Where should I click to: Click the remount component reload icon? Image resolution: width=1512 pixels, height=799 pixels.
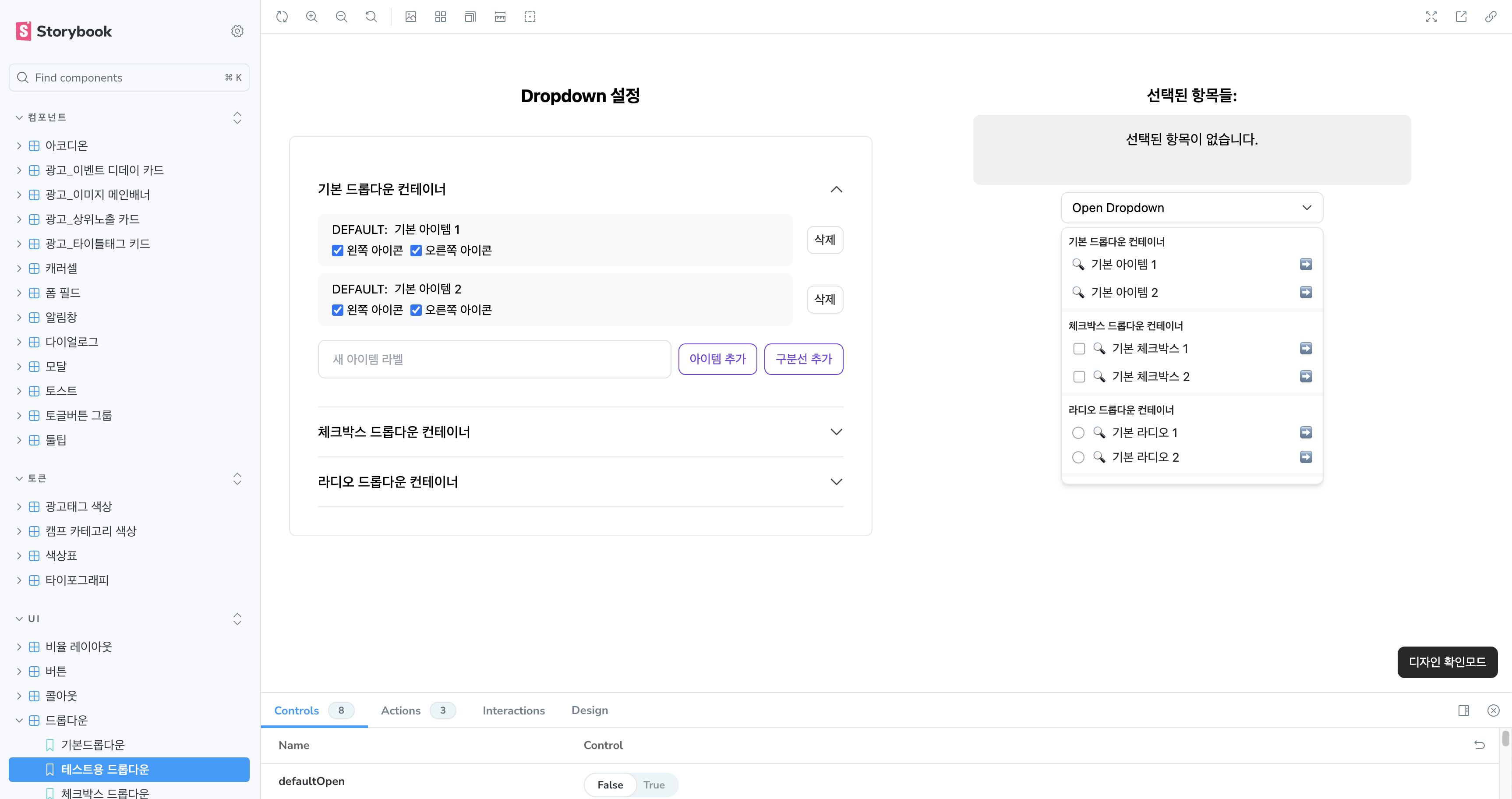click(x=283, y=17)
